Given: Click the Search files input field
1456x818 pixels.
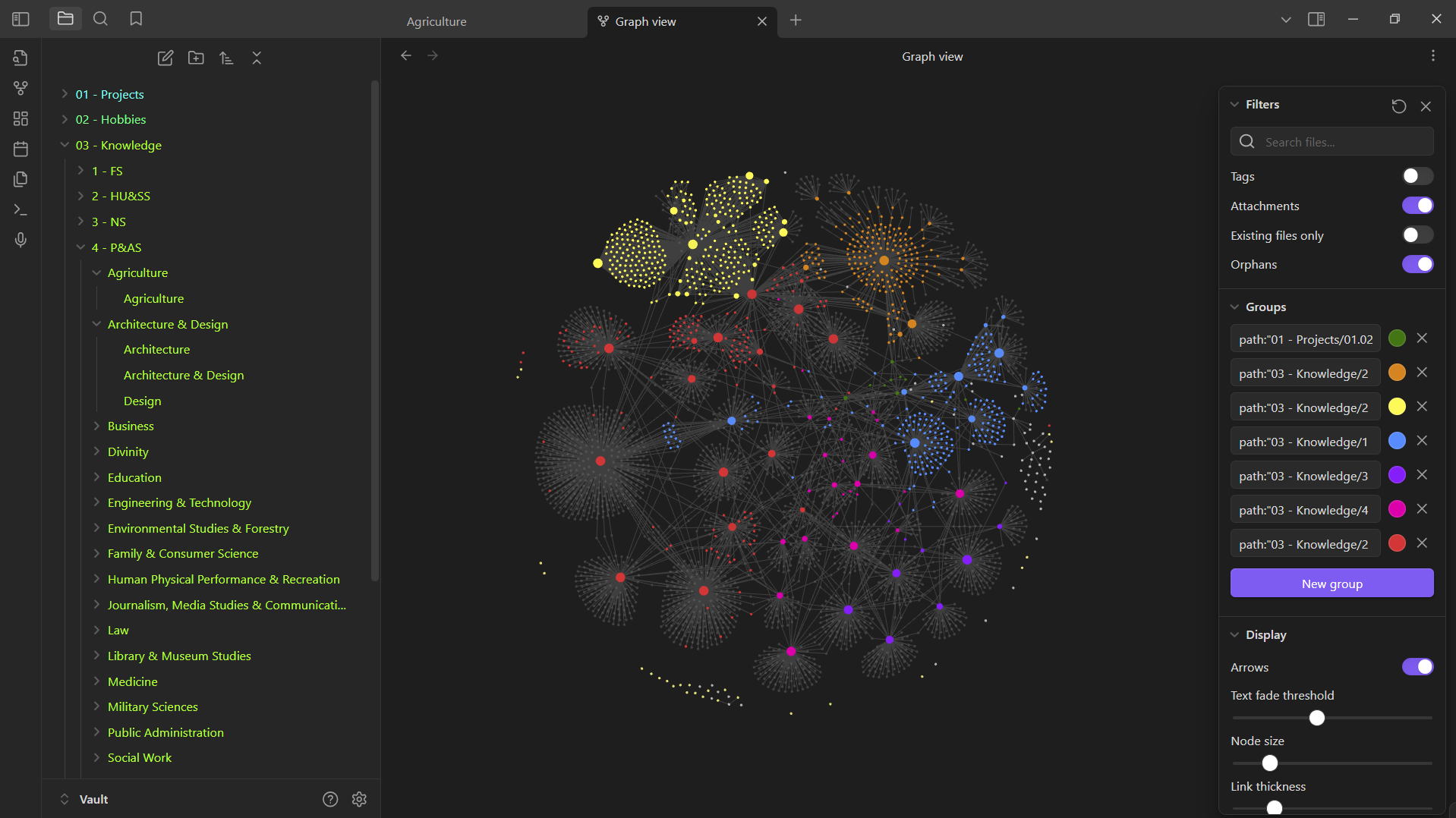Looking at the screenshot, I should [1332, 142].
